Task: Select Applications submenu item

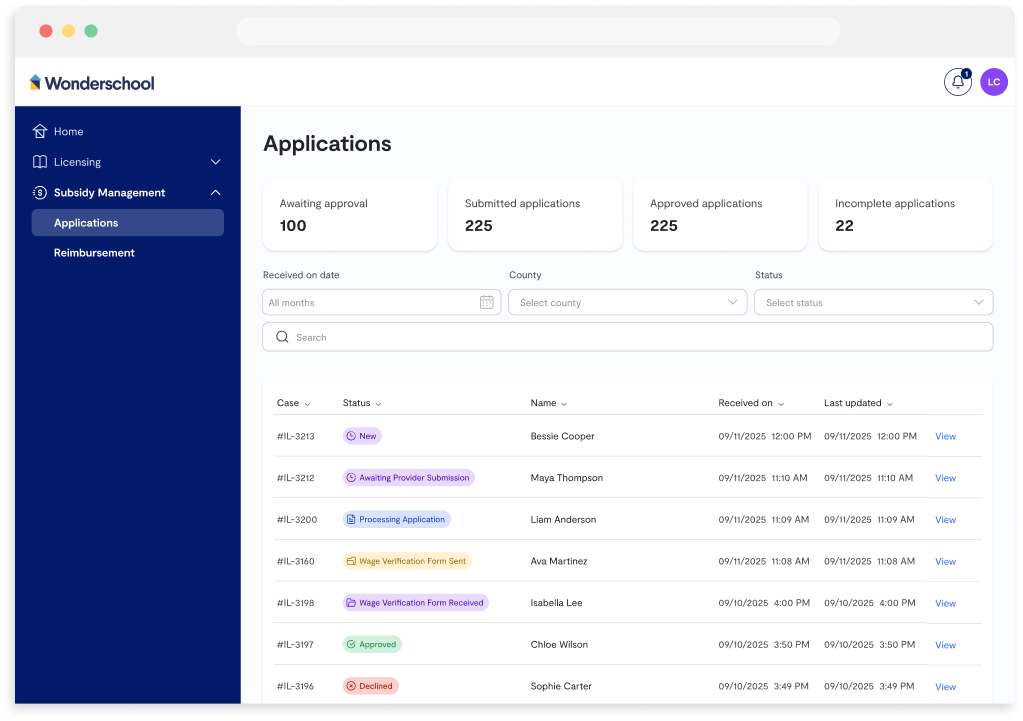Action: pyautogui.click(x=127, y=222)
